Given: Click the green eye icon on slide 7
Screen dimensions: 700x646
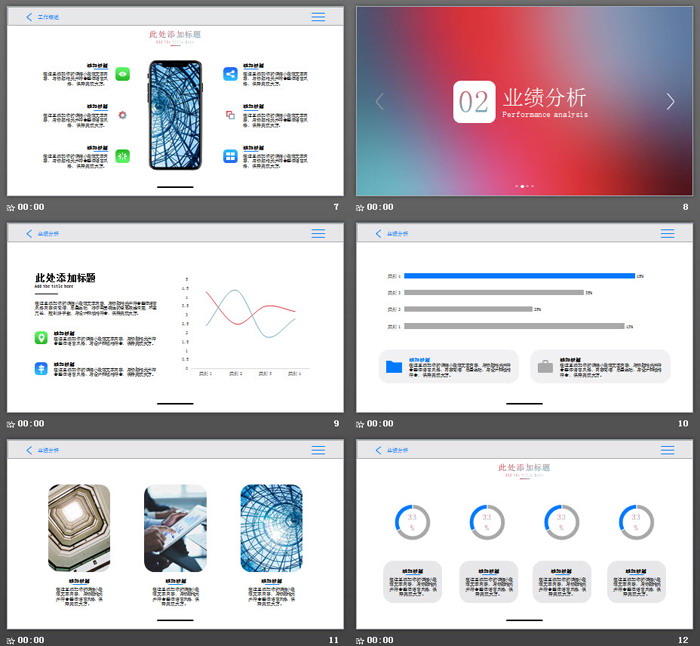Looking at the screenshot, I should 122,73.
